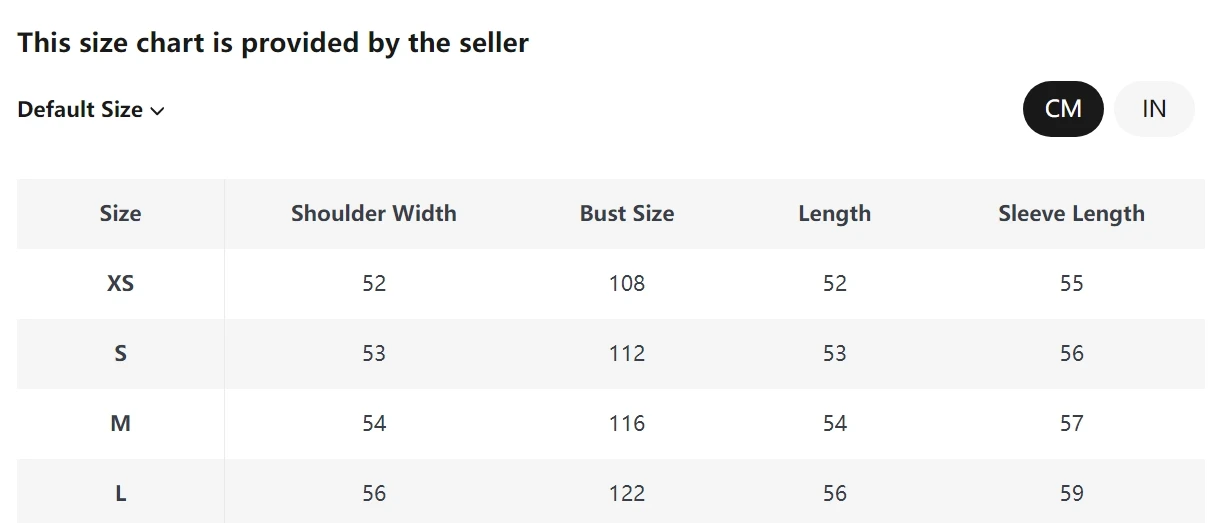Viewport: 1209px width, 523px height.
Task: Click the M size row label
Action: tap(120, 423)
